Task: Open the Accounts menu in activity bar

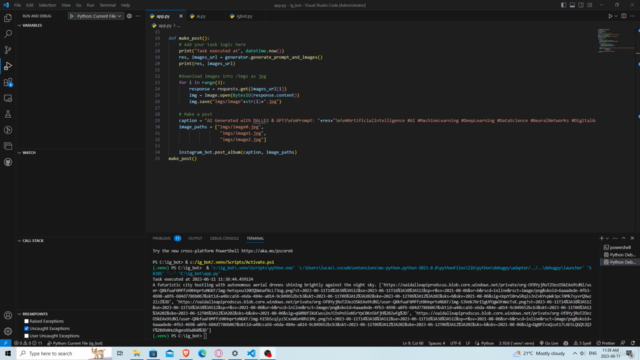Action: click(x=8, y=315)
